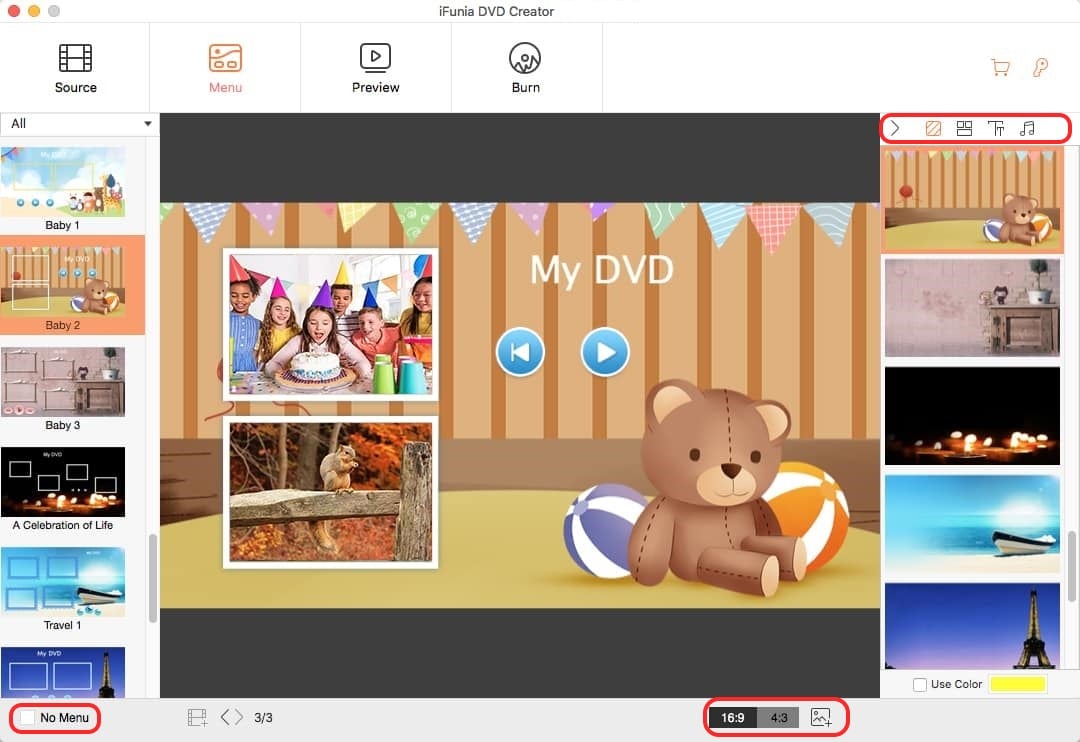This screenshot has width=1080, height=742.
Task: Click the key registration icon
Action: [x=1041, y=68]
